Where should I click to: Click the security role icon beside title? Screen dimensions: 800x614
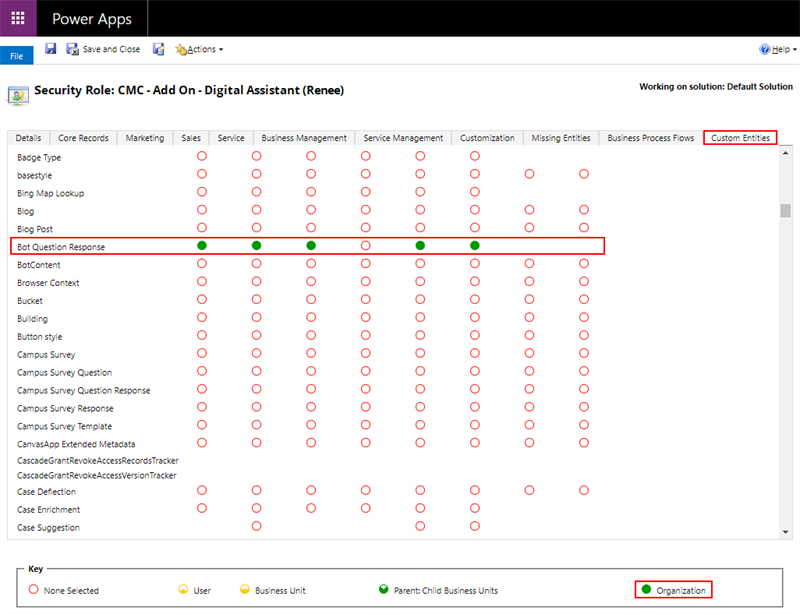(18, 94)
